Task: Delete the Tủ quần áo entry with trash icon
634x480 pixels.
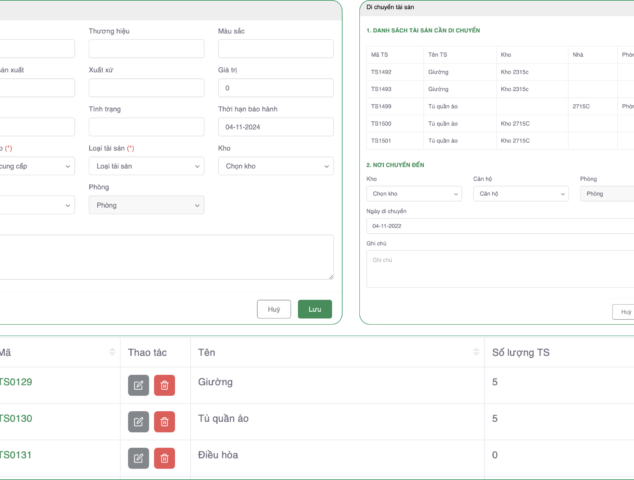Action: pos(164,421)
